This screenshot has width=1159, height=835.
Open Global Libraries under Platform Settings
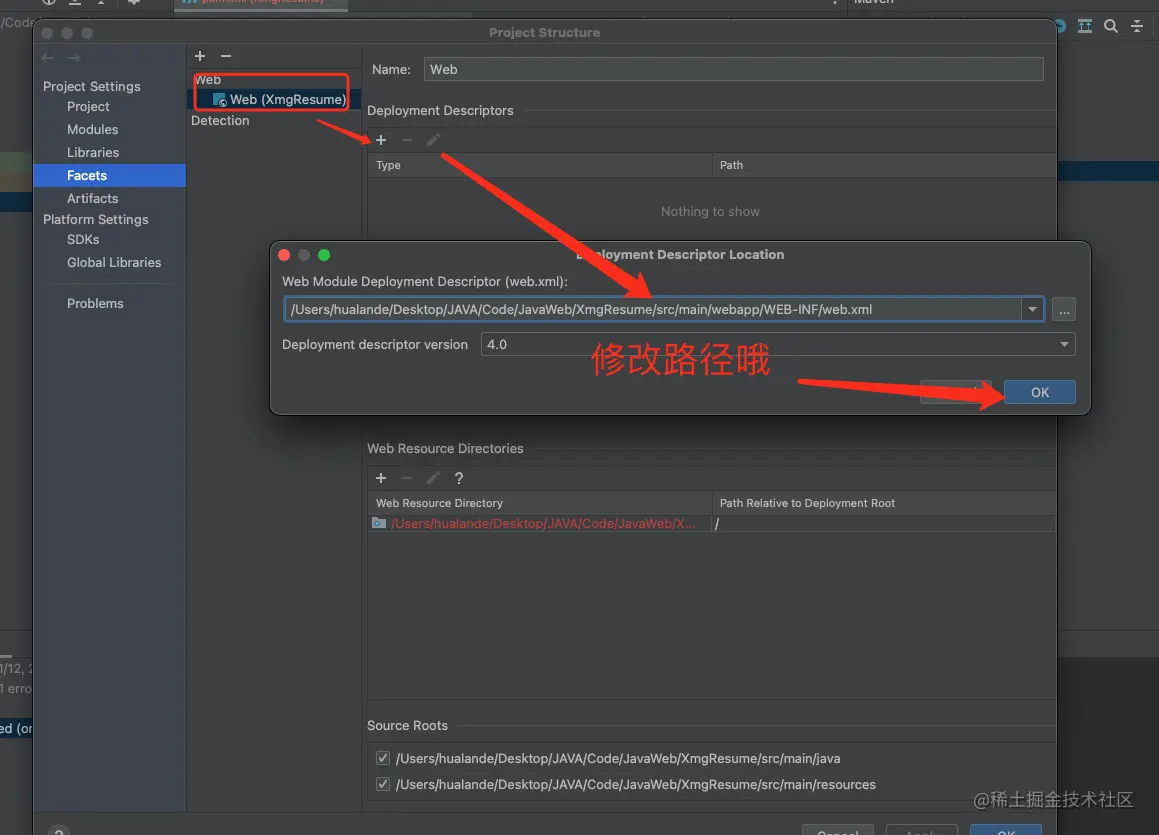[x=114, y=262]
